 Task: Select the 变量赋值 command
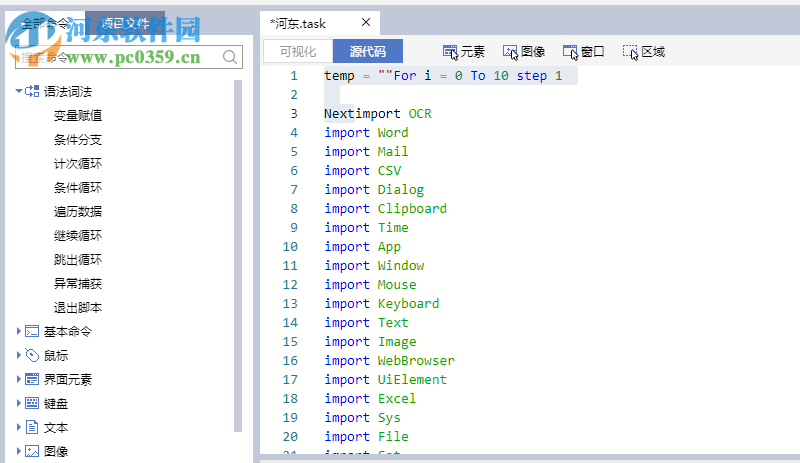tap(78, 116)
